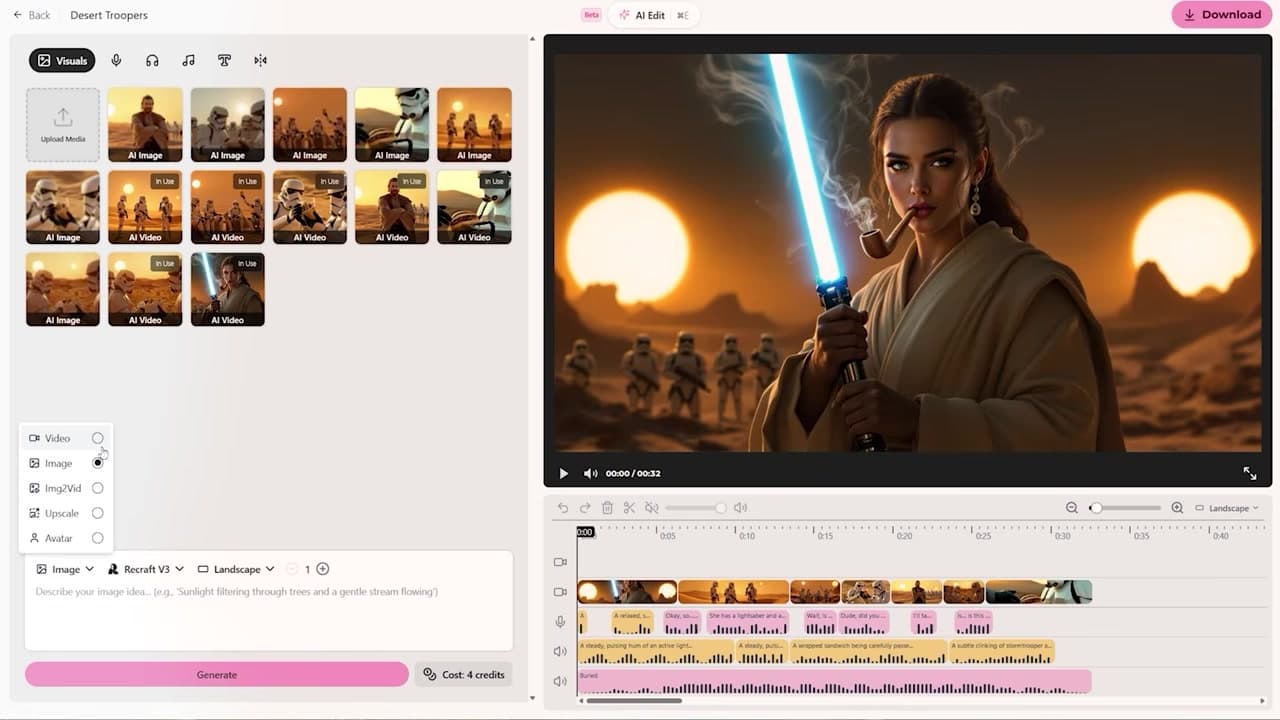Click the trash delete icon in timeline toolbar

click(x=607, y=508)
